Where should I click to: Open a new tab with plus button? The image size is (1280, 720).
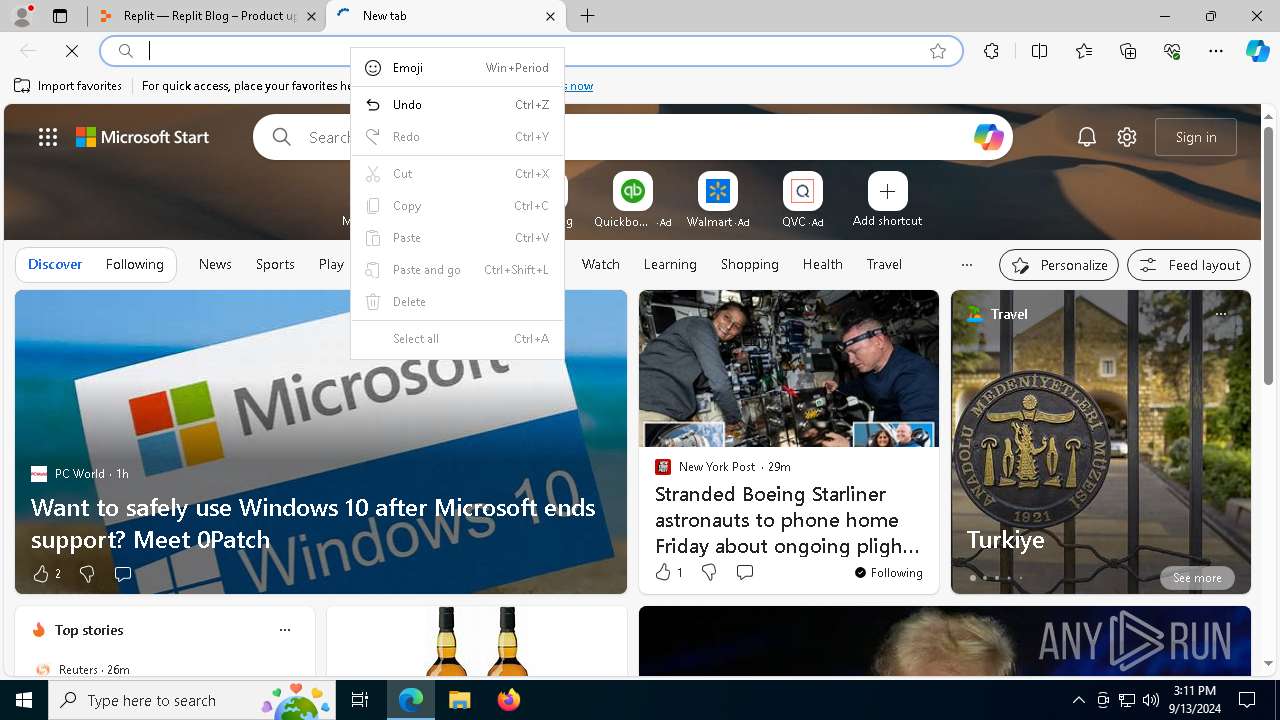(588, 16)
